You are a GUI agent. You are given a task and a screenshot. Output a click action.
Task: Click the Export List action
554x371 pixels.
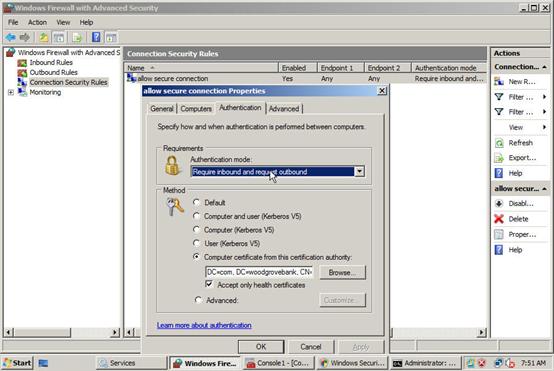tap(522, 158)
